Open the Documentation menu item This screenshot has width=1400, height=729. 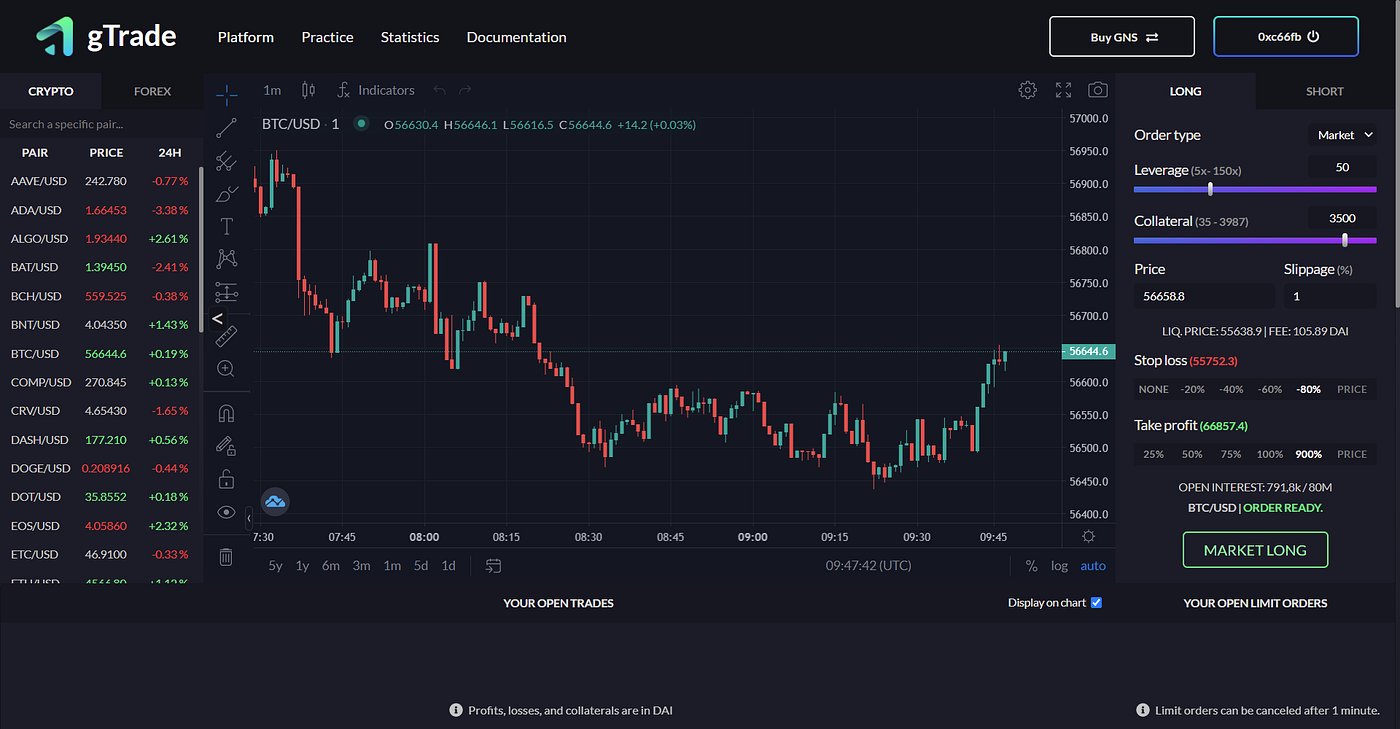(x=517, y=37)
